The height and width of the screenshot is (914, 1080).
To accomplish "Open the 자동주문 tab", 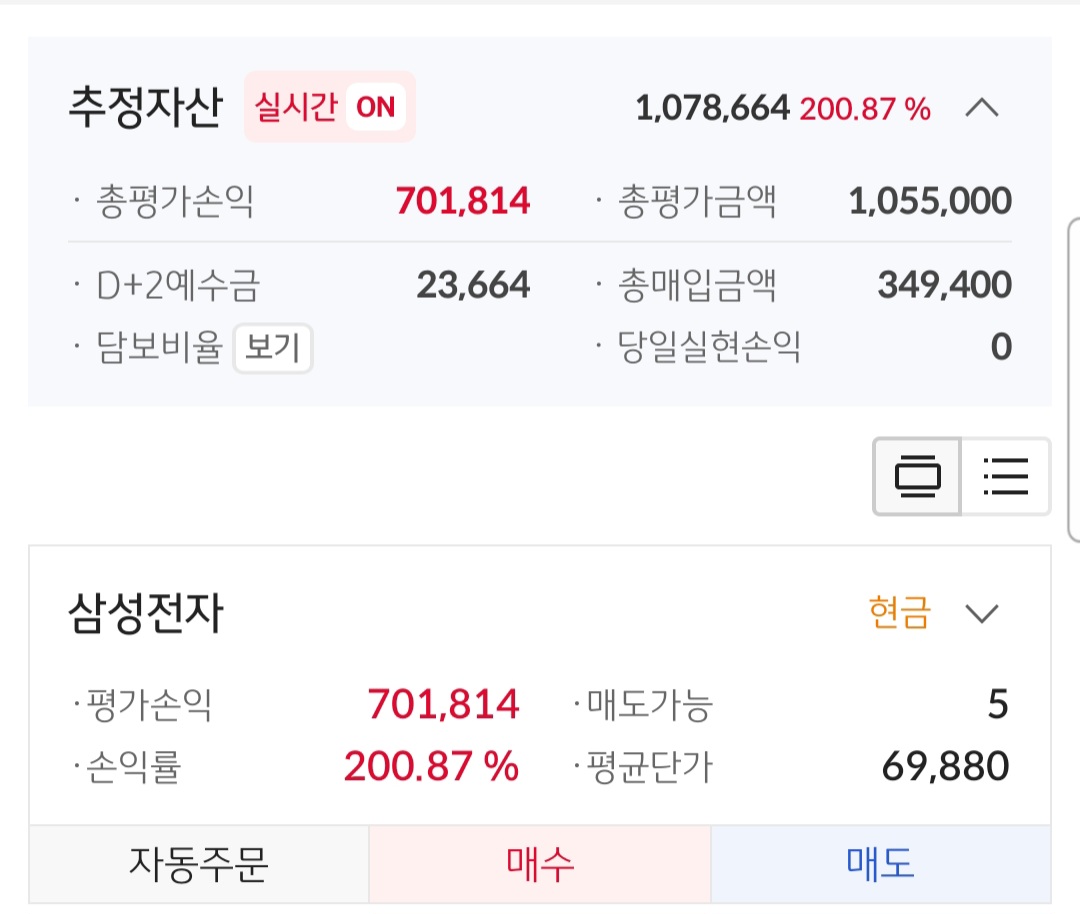I will pos(199,864).
